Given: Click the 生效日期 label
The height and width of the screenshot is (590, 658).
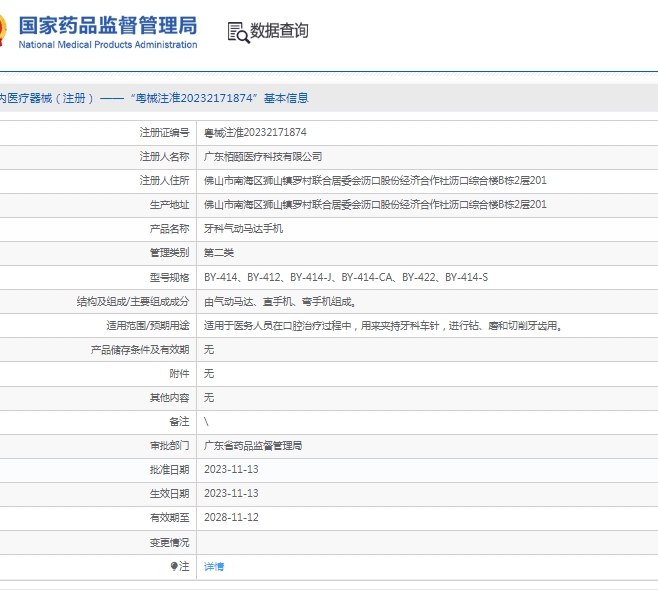Looking at the screenshot, I should coord(170,493).
